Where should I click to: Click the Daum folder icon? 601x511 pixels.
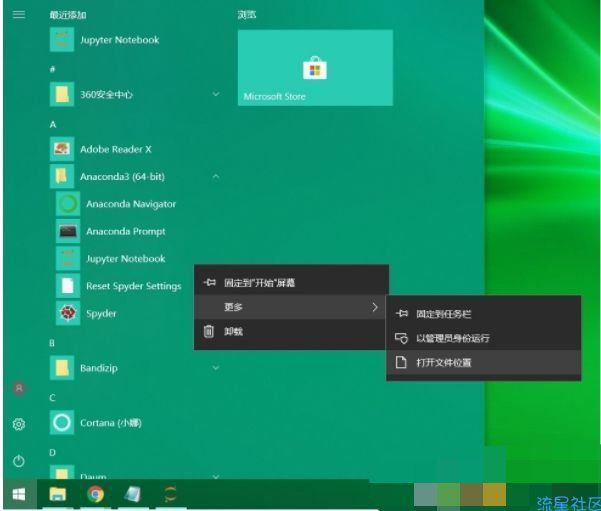62,472
